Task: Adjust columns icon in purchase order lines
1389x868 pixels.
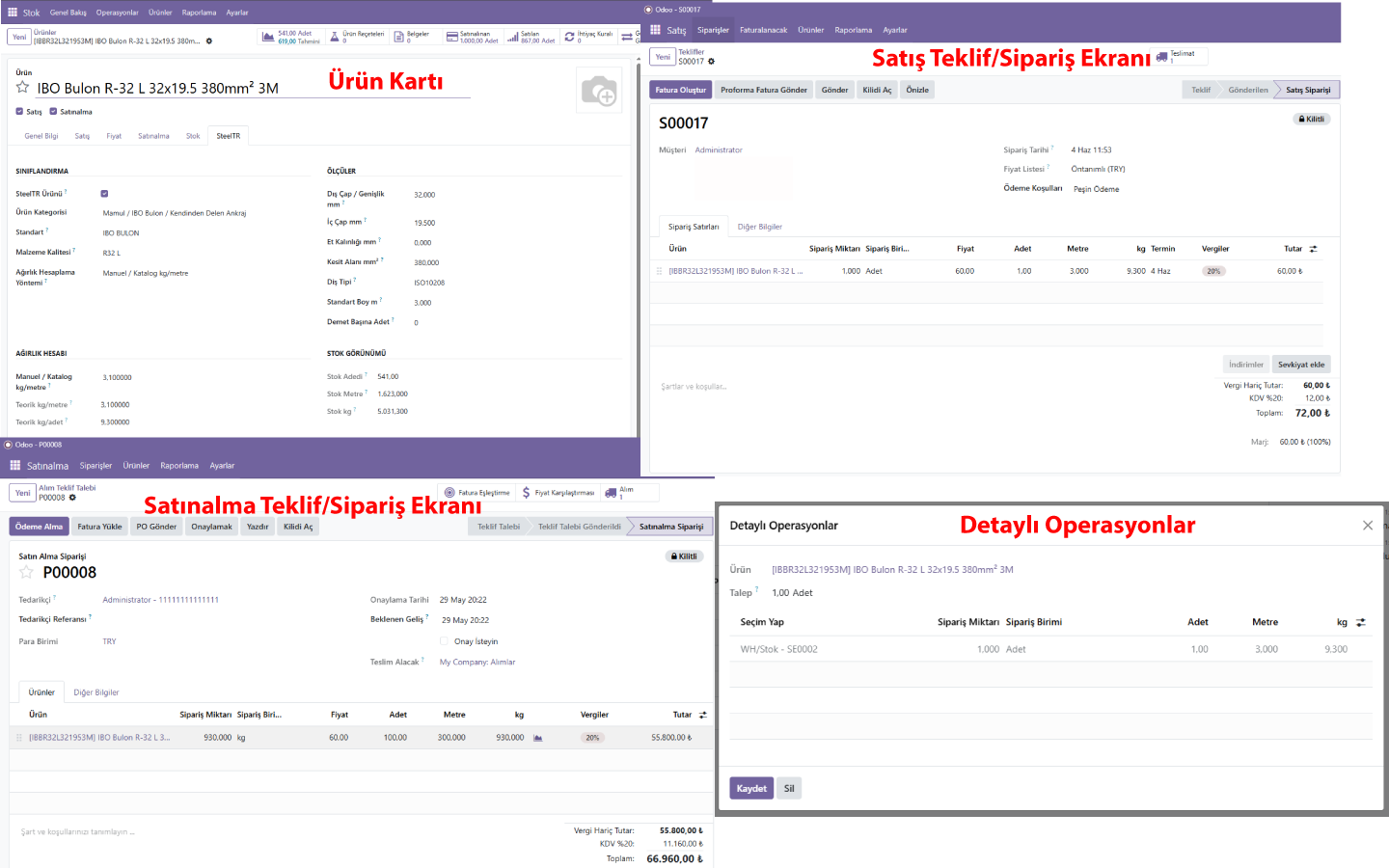Action: coord(702,715)
